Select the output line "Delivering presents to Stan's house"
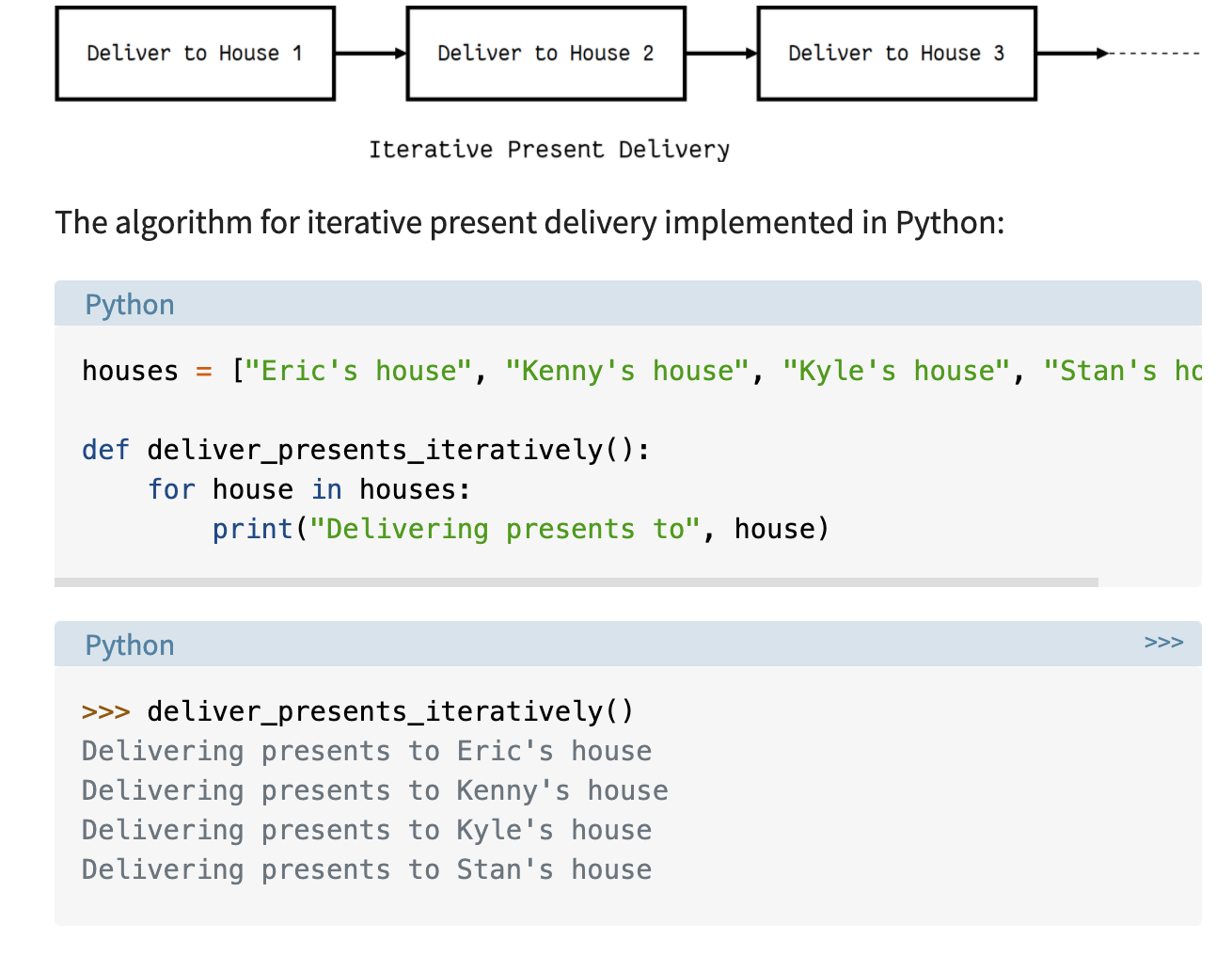 point(365,868)
